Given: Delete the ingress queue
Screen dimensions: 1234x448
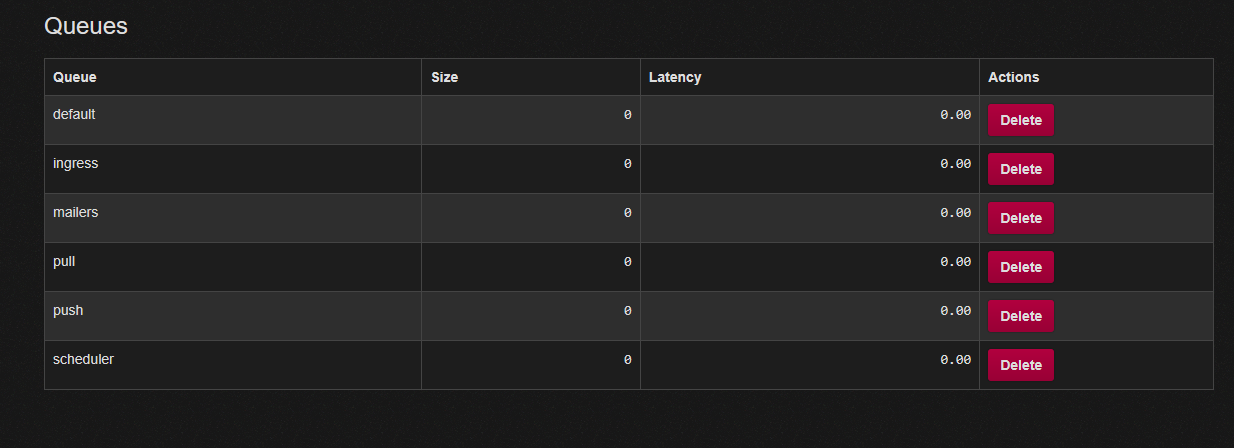Looking at the screenshot, I should (x=1020, y=169).
